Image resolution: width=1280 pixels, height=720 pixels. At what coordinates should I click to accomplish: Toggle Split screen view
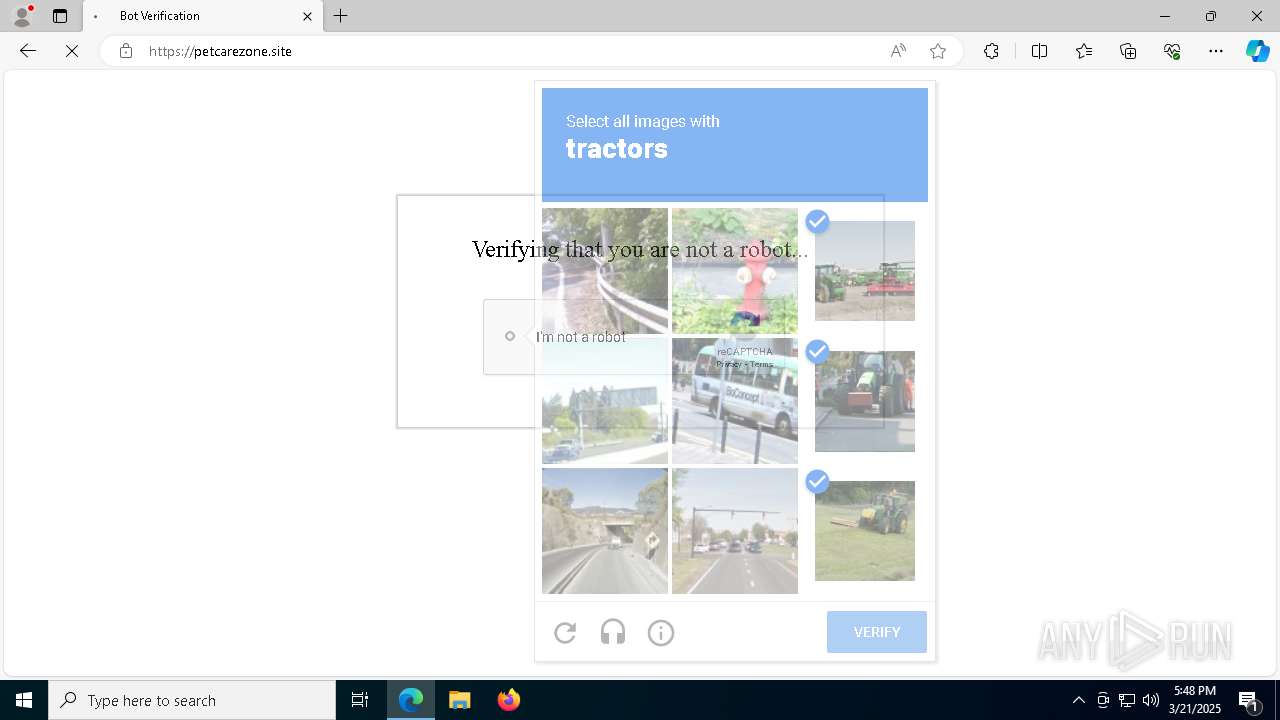point(1039,51)
